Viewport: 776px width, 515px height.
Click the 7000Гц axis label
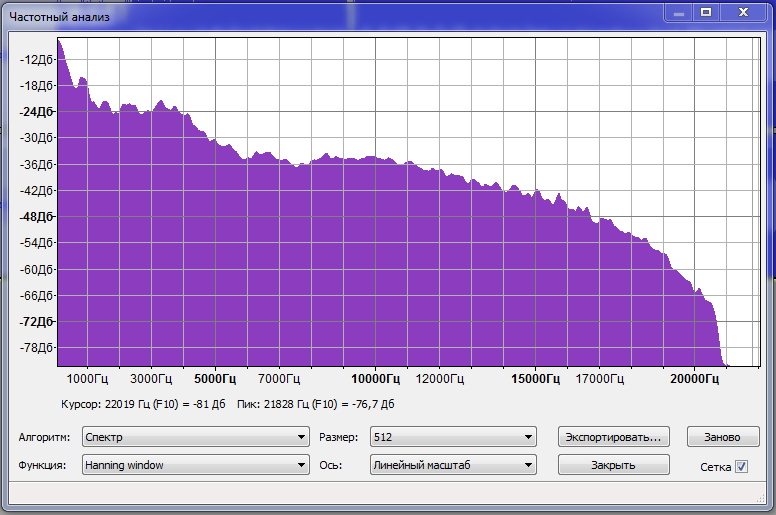click(x=279, y=379)
